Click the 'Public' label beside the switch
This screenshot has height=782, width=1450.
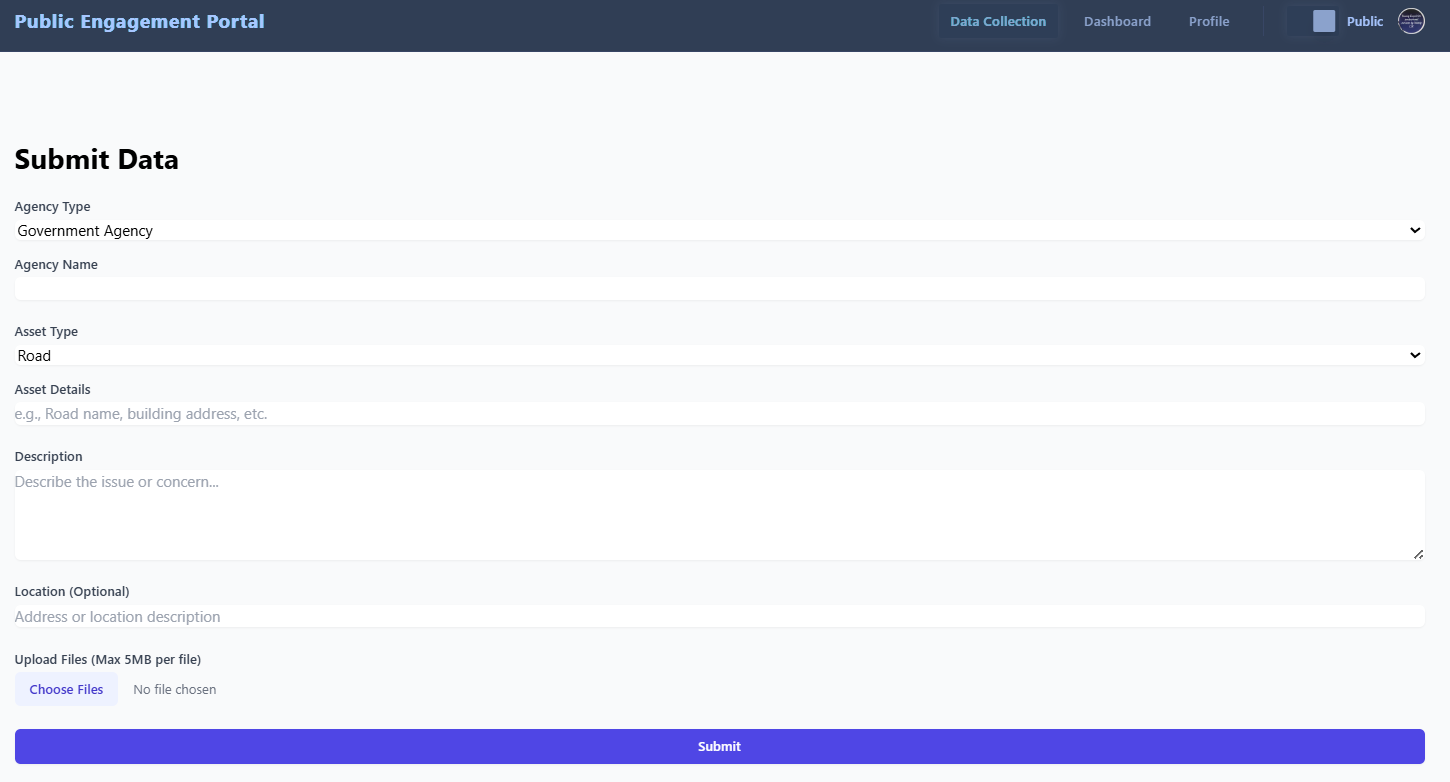point(1365,21)
